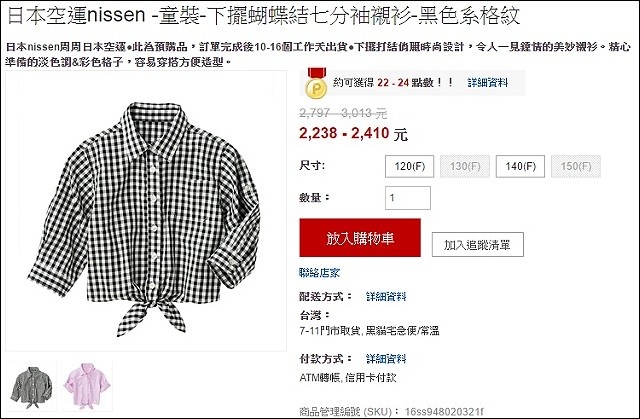Click the SKU number text
Image resolution: width=640 pixels, height=419 pixels.
tap(444, 412)
